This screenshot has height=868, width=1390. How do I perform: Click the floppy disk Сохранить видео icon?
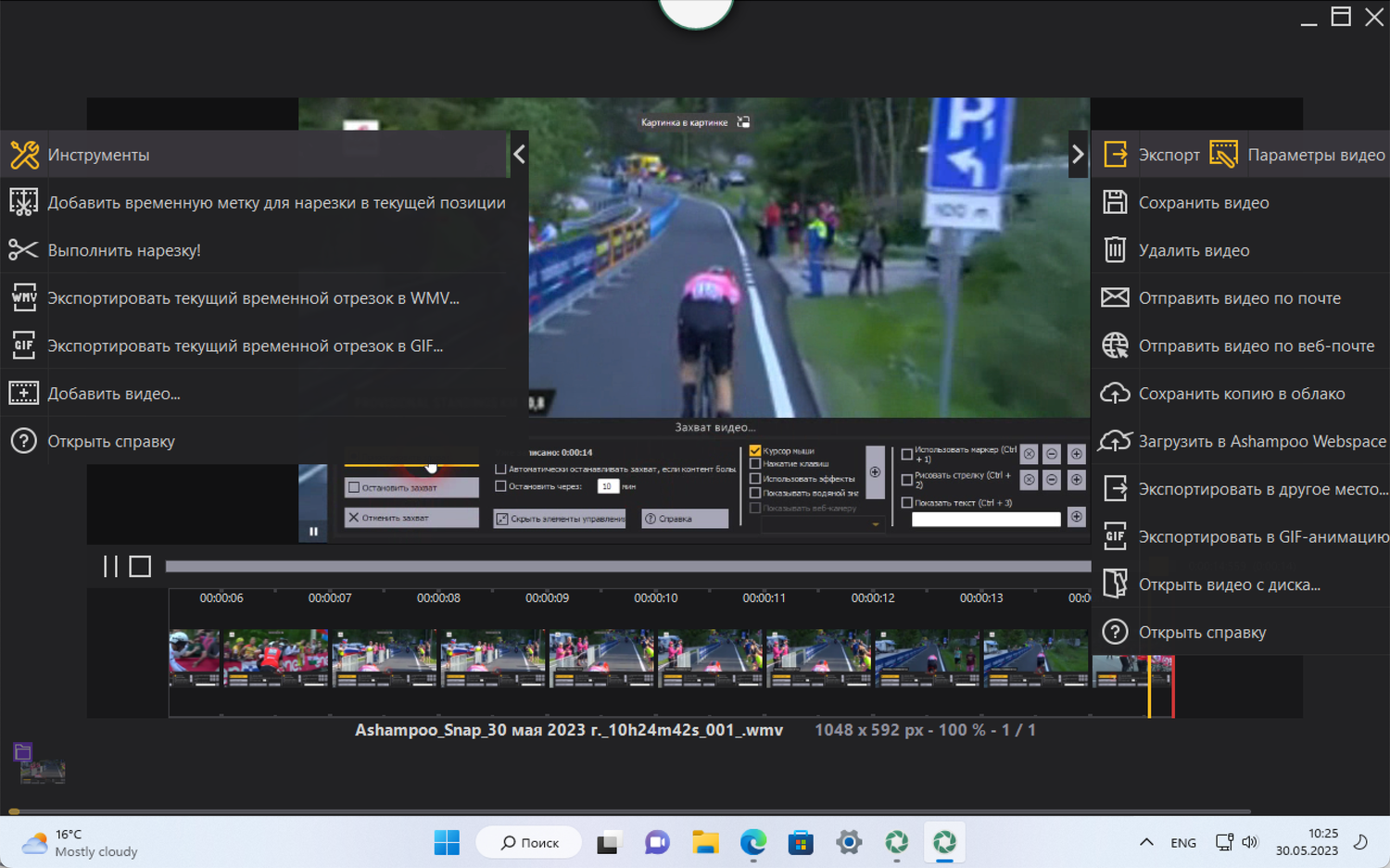[x=1115, y=203]
